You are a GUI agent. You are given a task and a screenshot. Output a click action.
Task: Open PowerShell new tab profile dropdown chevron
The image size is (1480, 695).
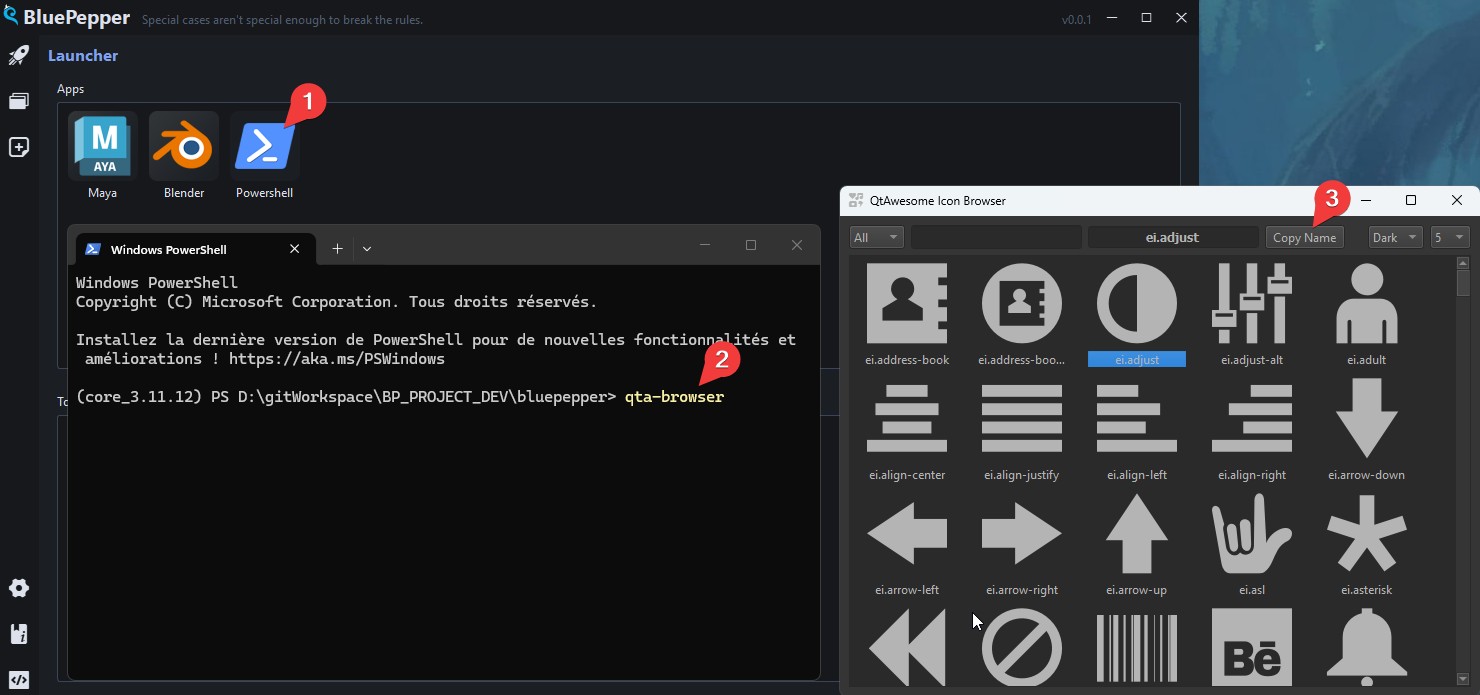(367, 249)
